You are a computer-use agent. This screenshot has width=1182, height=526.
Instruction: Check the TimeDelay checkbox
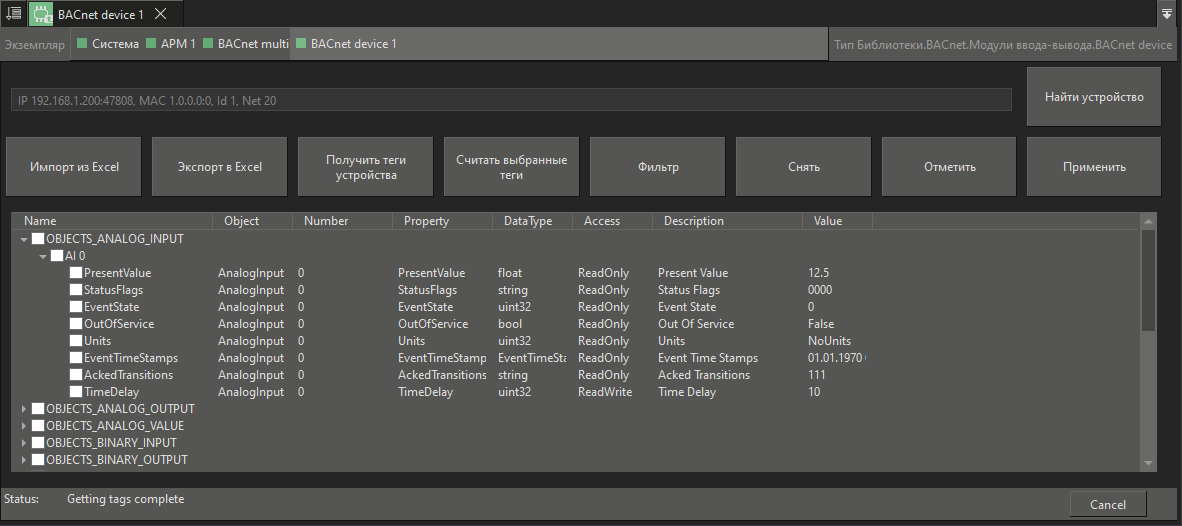75,391
